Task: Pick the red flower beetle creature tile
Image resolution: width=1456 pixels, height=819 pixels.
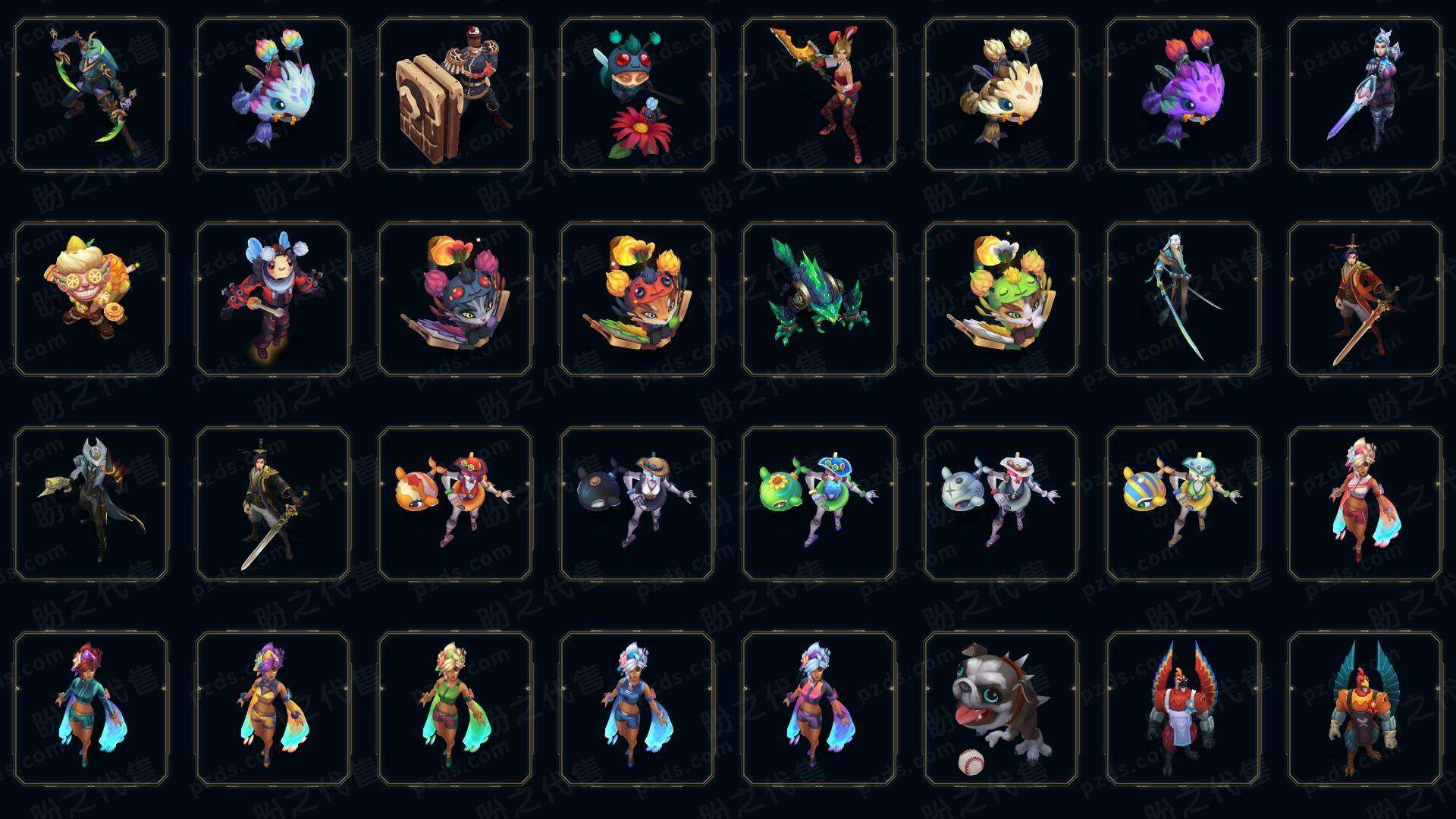Action: click(x=637, y=95)
